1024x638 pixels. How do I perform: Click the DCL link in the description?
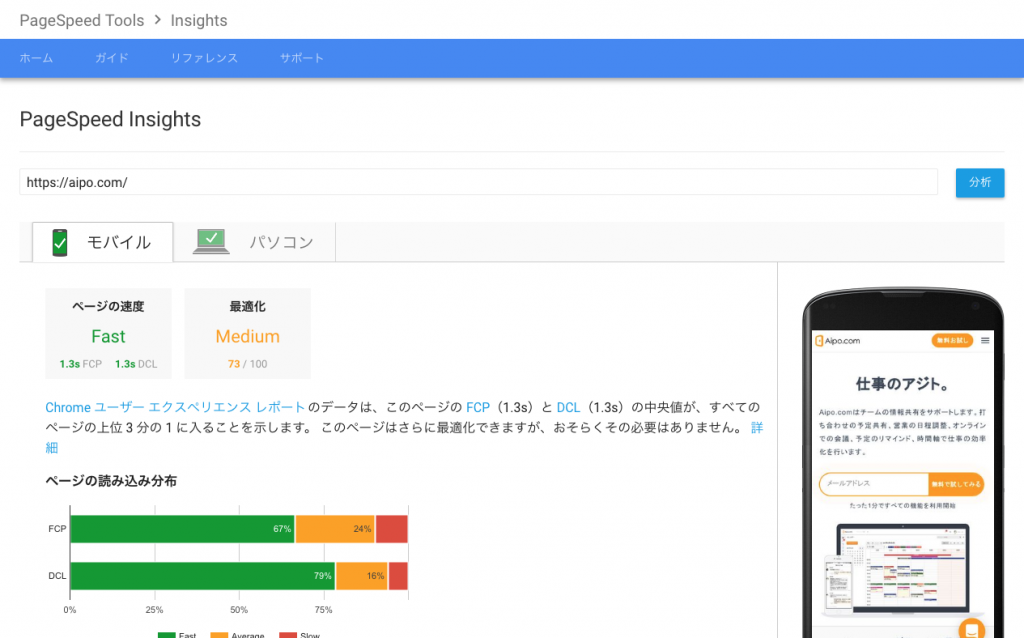(568, 407)
